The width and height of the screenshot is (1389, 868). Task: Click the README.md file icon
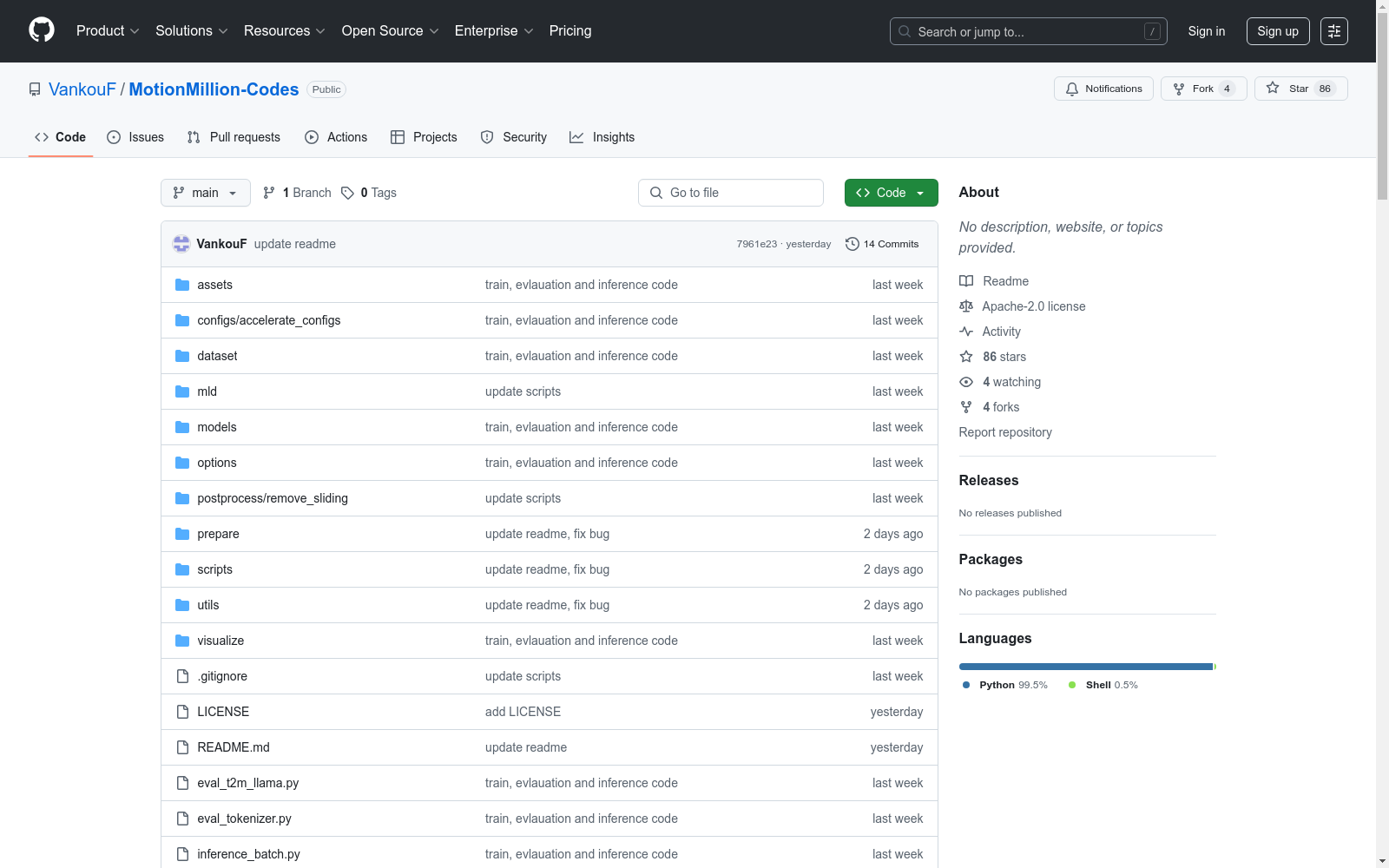point(182,747)
